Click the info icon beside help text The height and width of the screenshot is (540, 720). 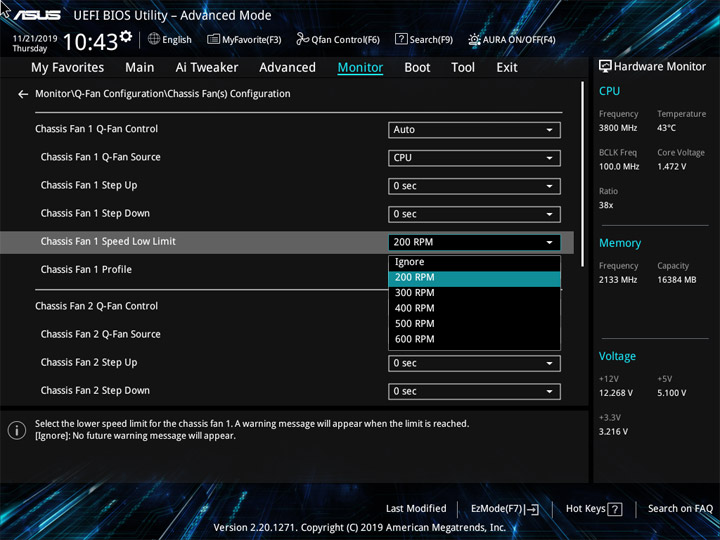coord(17,430)
